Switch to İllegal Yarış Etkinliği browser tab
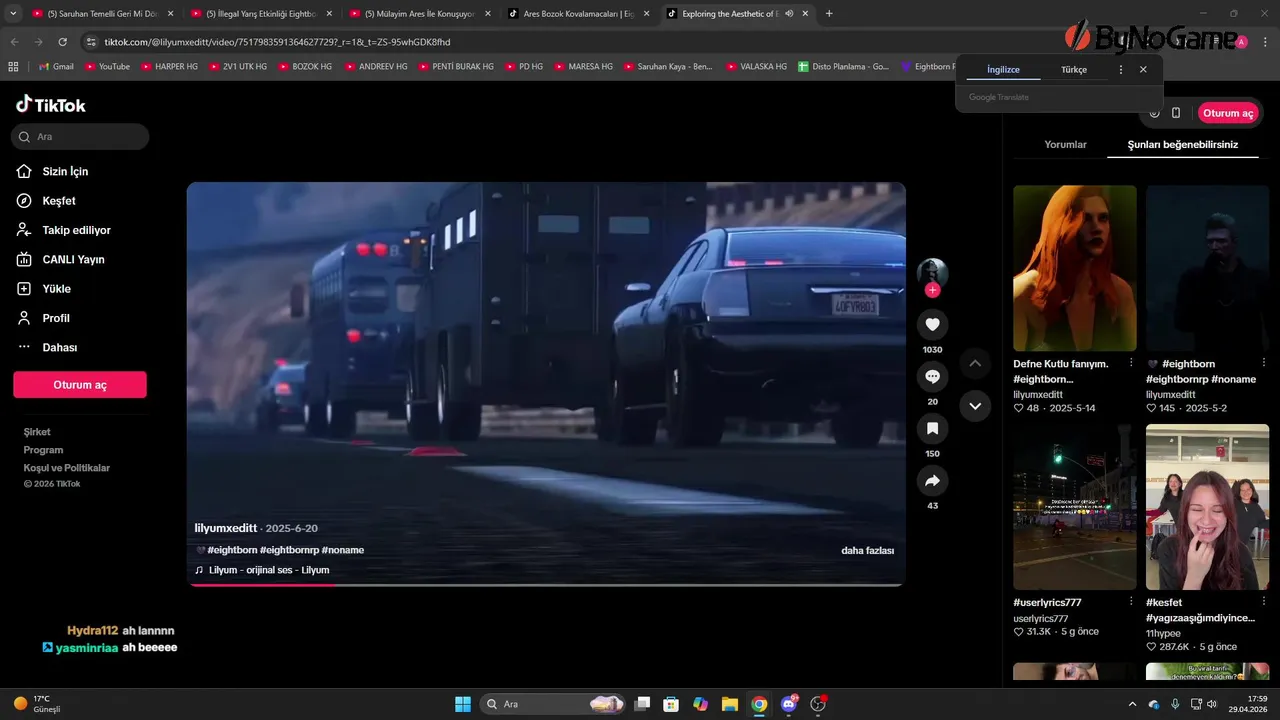 (260, 14)
